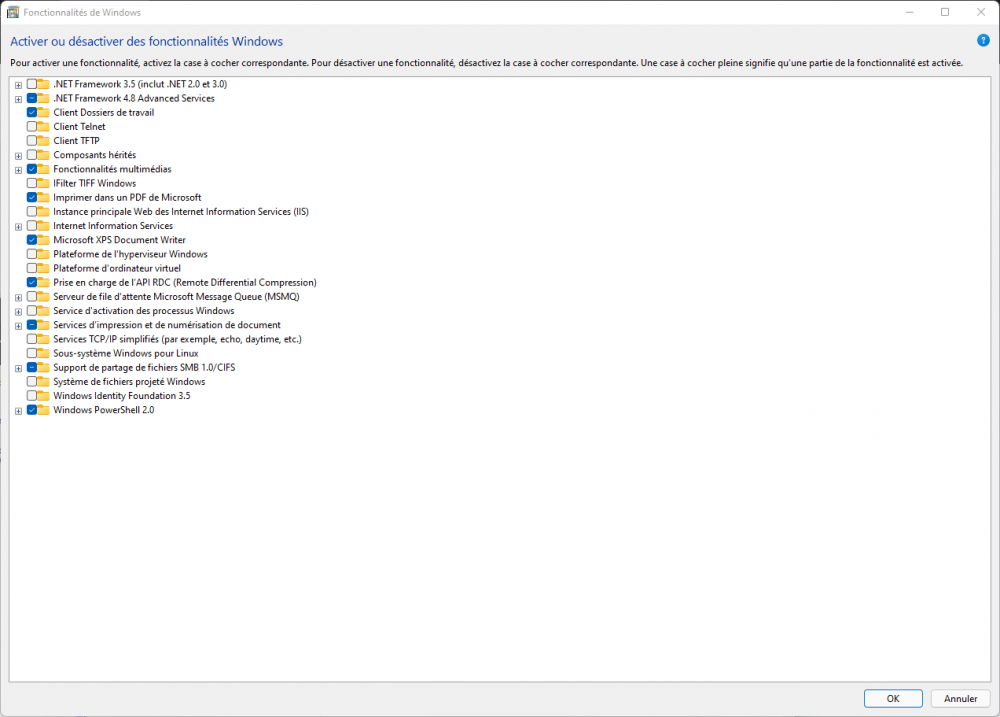This screenshot has width=1000, height=717.
Task: Click the folder icon next to Windows PowerShell 2.0
Action: pyautogui.click(x=44, y=410)
